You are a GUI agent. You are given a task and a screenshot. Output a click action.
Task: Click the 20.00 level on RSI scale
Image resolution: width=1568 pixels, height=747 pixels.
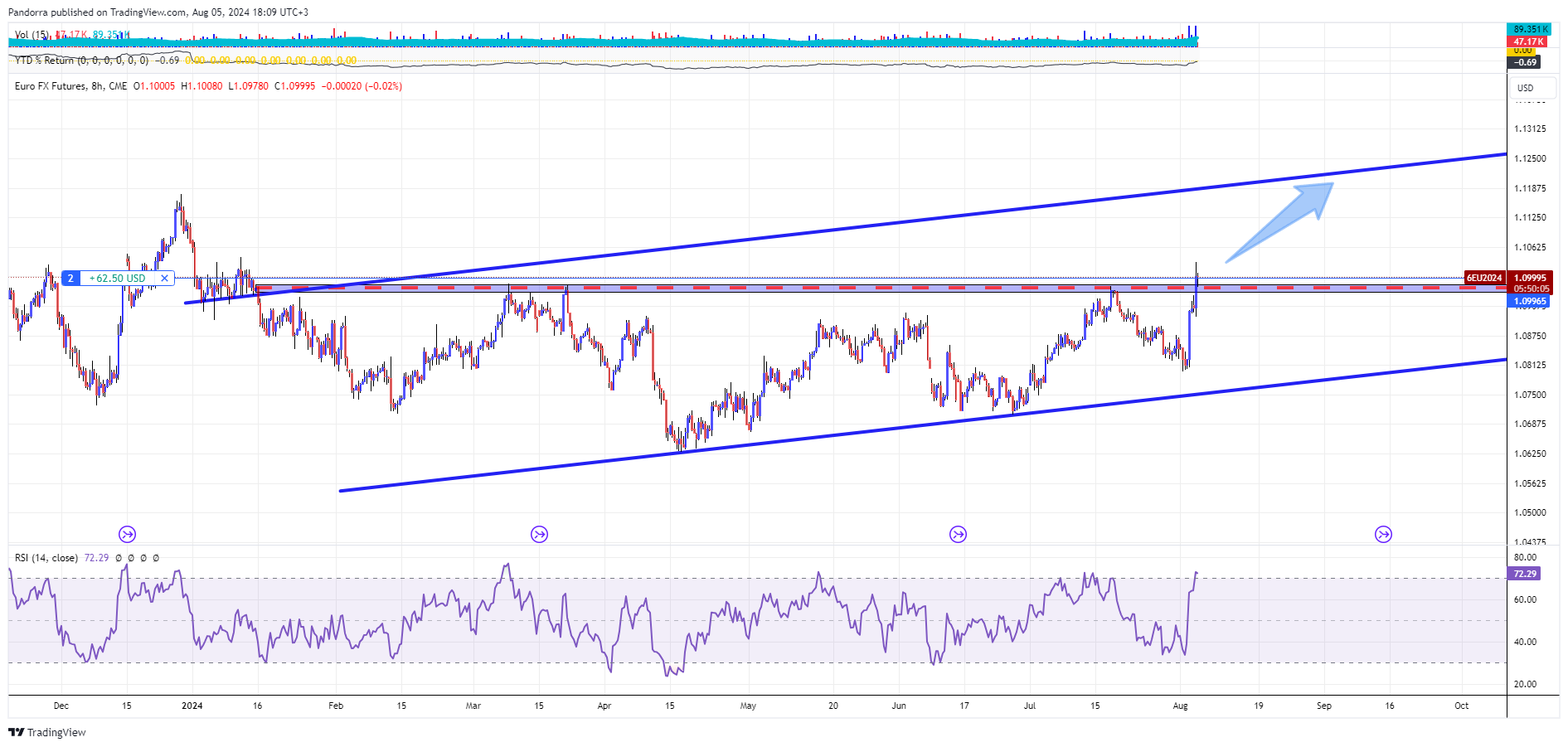1525,684
